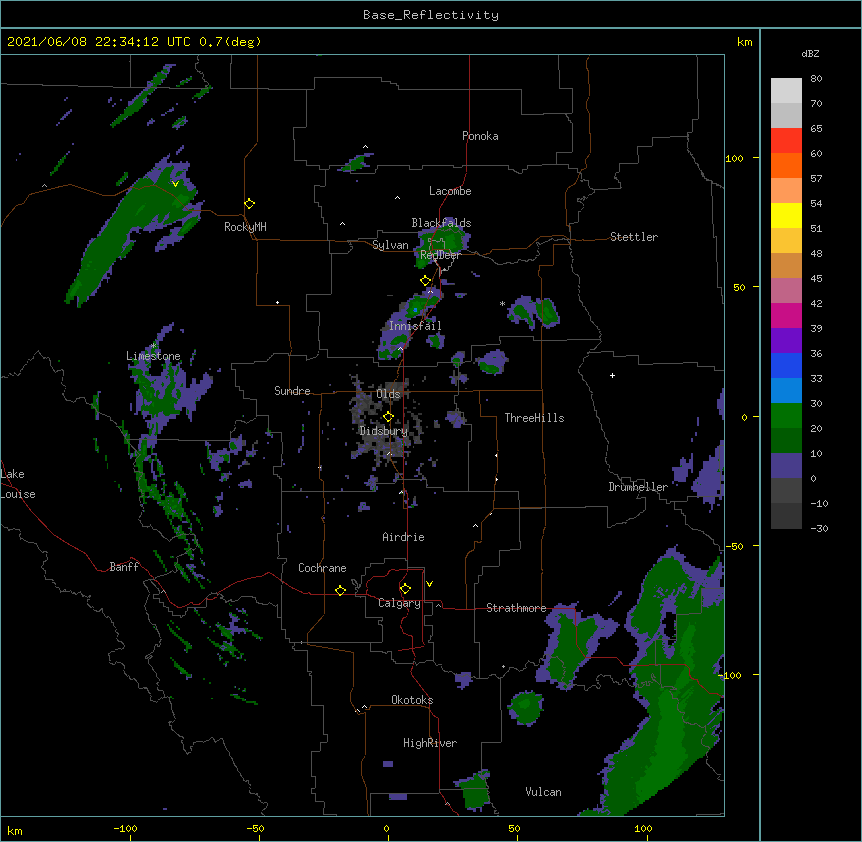862x842 pixels.
Task: Select the bright green 30-20 dBZ legend swatch
Action: click(786, 416)
